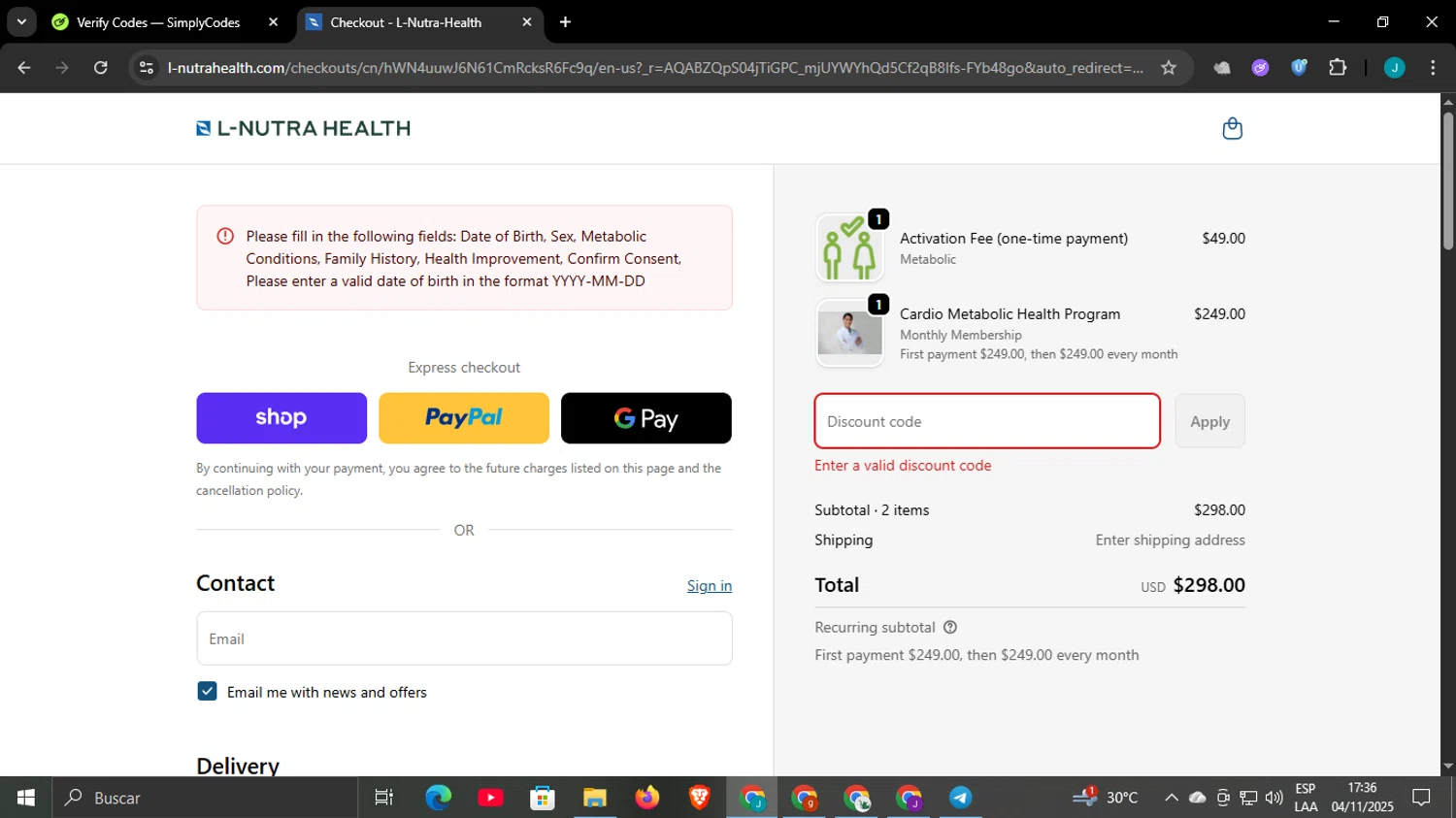Viewport: 1456px width, 818px height.
Task: Click the Cardio Metabolic Health Program thumbnail
Action: pos(849,333)
